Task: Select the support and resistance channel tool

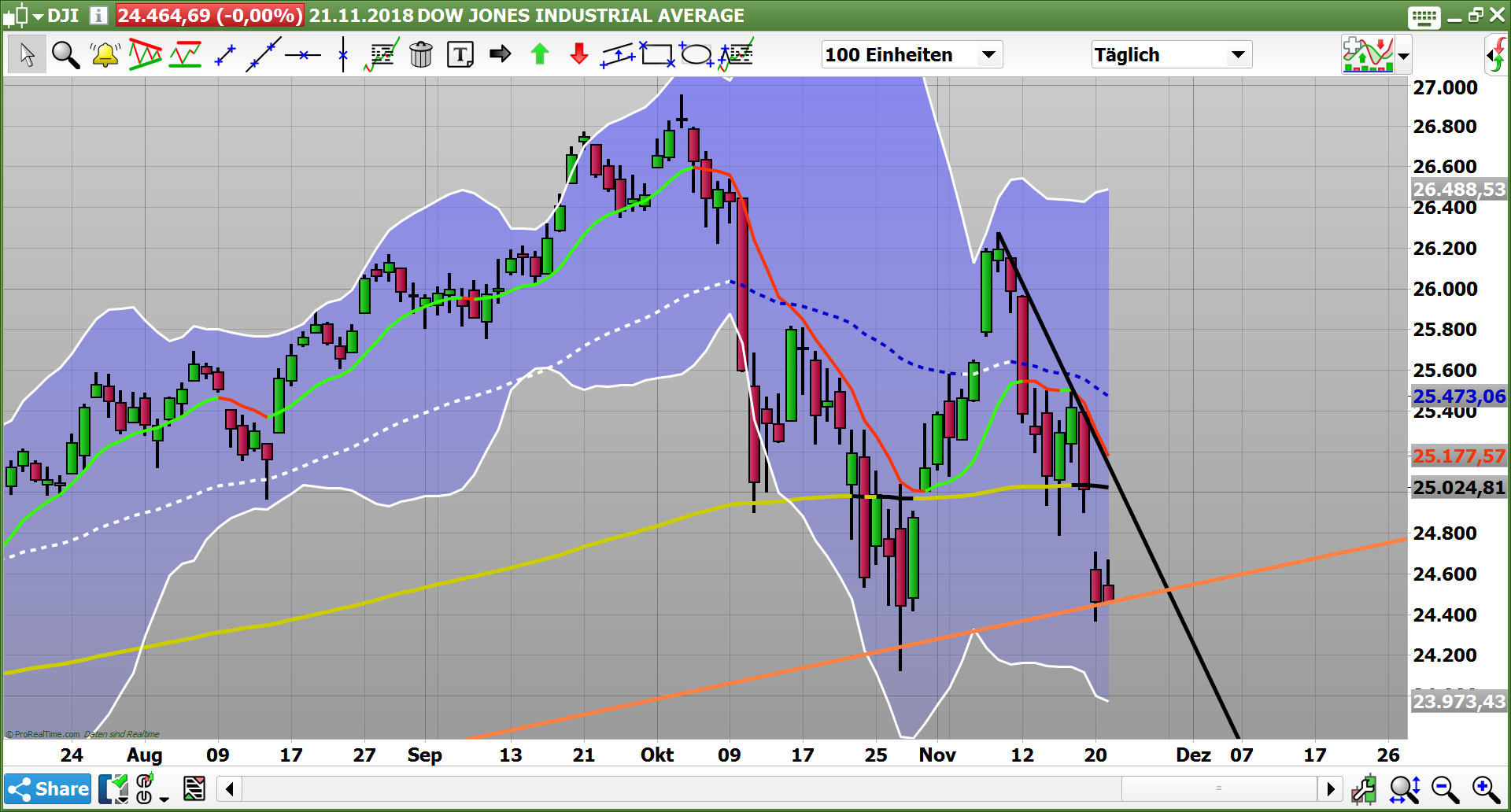Action: pos(186,55)
